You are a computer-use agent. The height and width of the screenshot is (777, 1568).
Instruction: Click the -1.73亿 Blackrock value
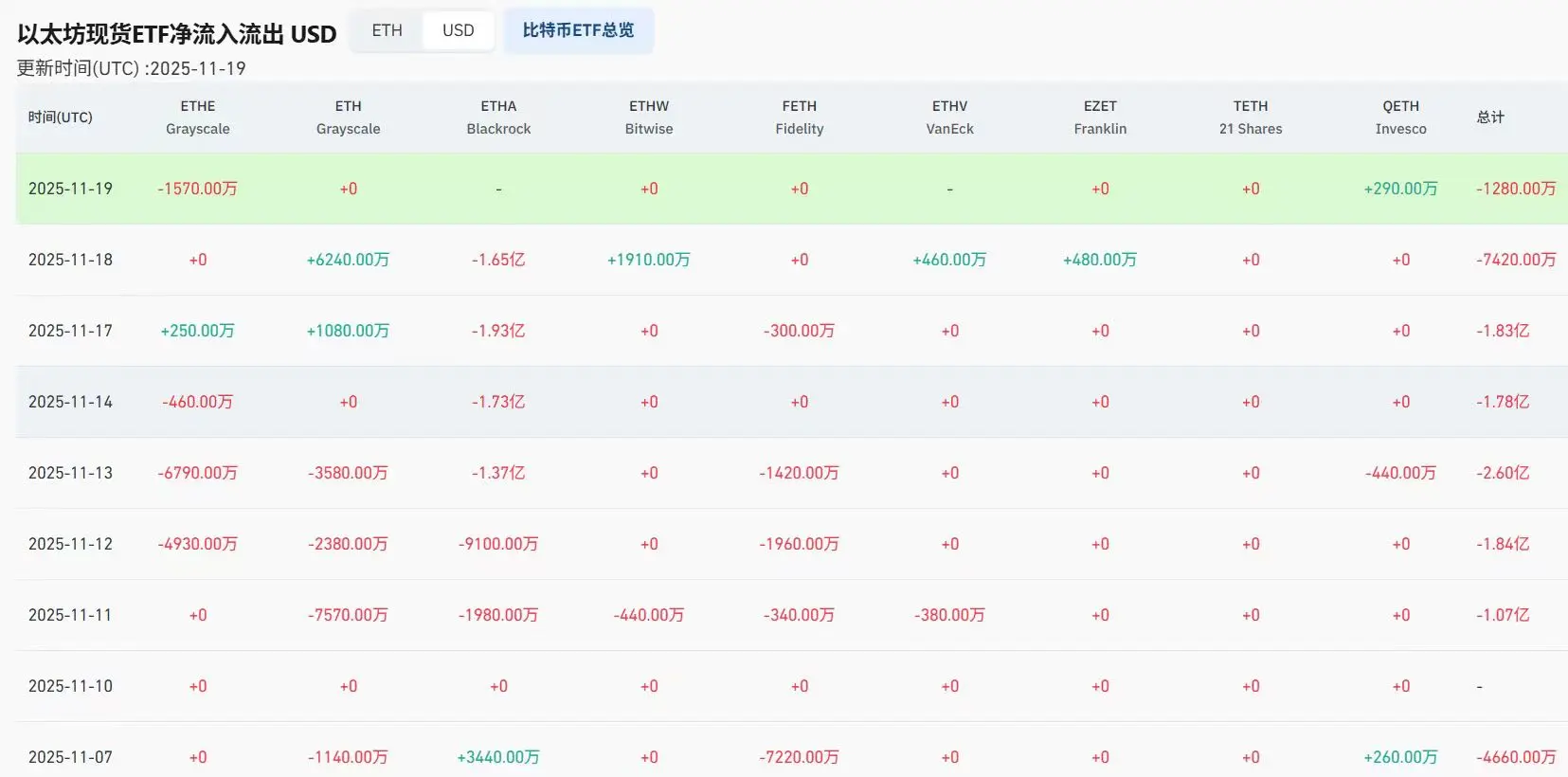(498, 402)
